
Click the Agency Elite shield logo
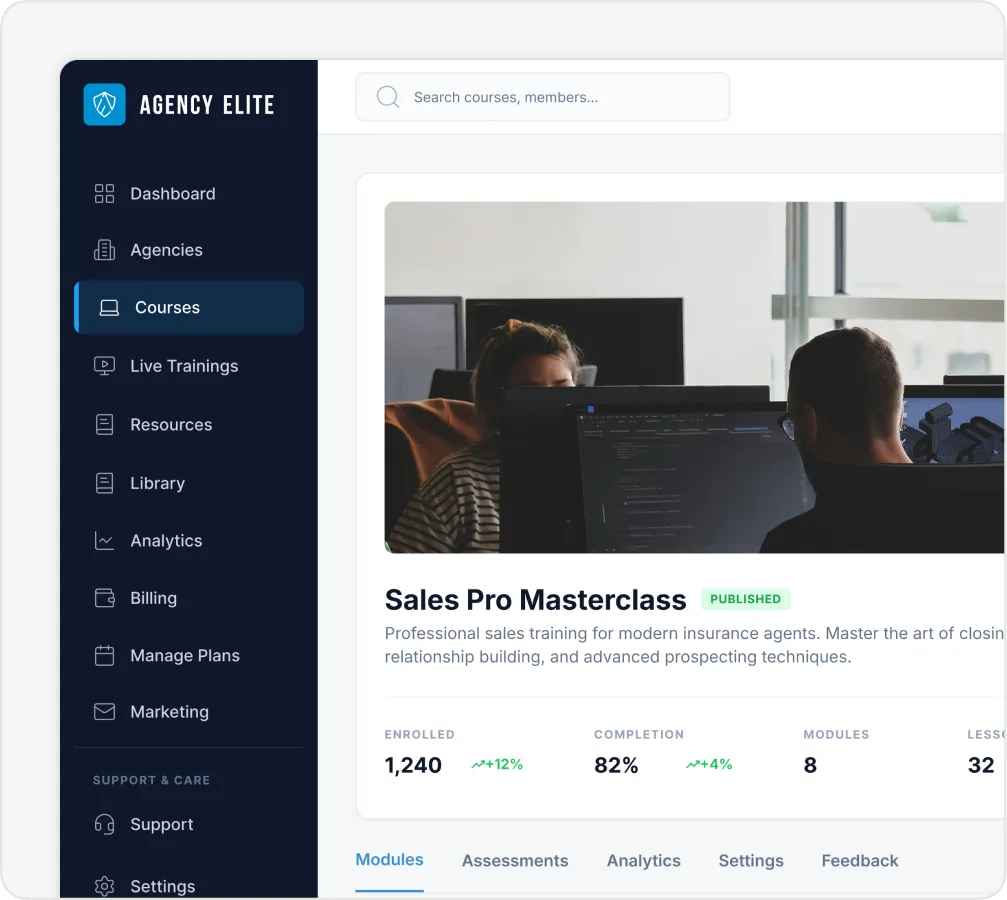pos(105,104)
